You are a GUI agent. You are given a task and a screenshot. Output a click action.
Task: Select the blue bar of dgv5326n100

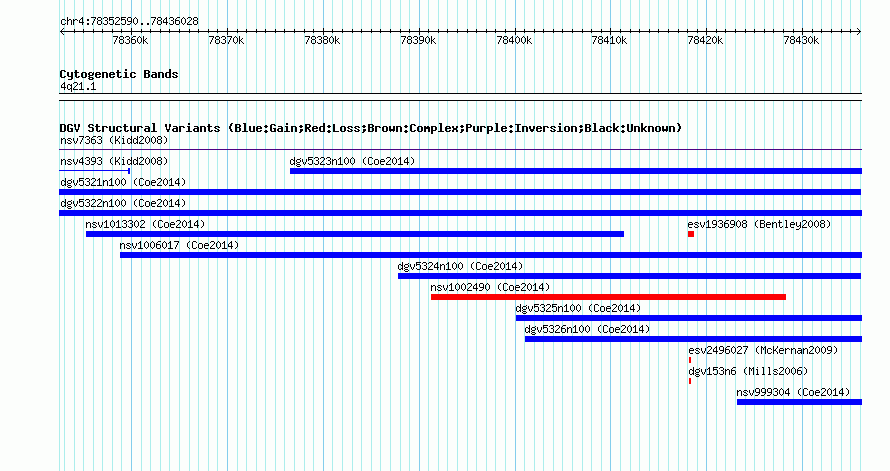pyautogui.click(x=693, y=339)
